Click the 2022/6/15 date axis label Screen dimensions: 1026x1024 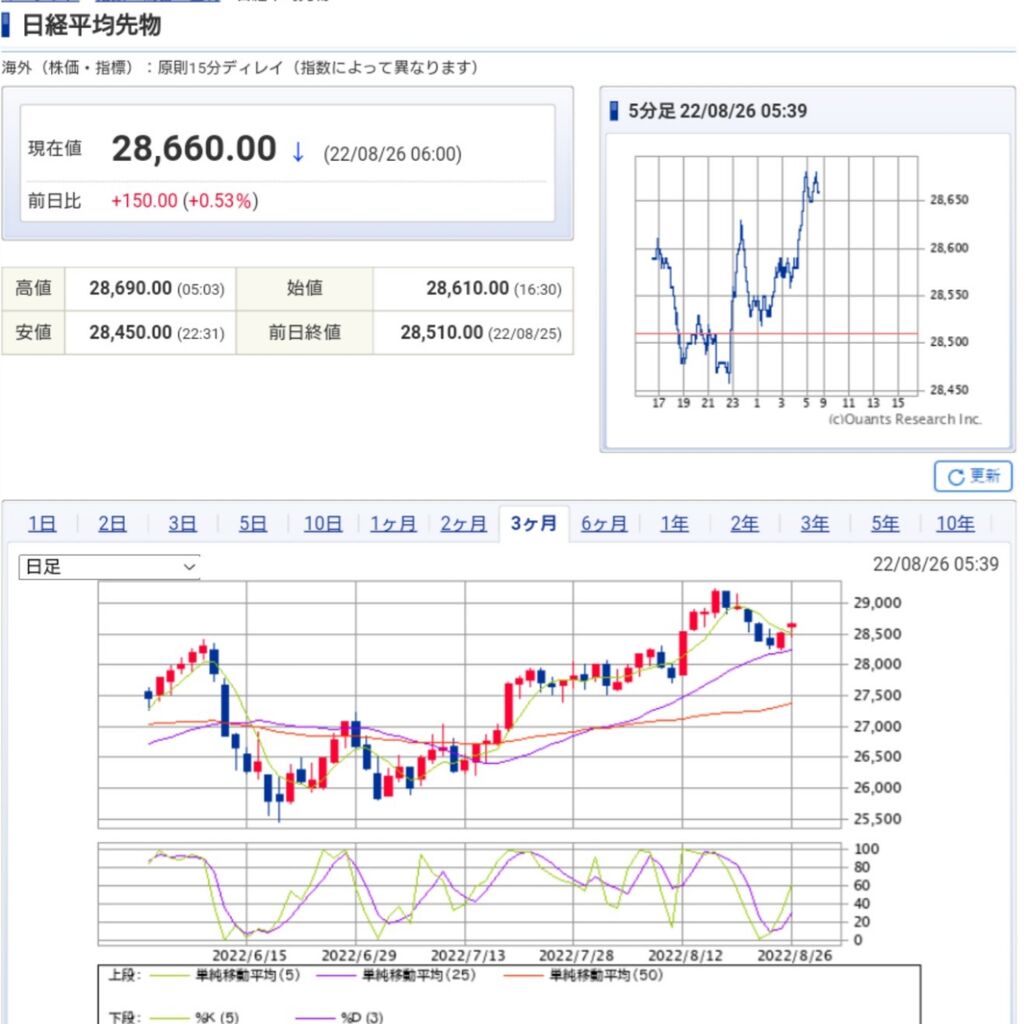click(x=249, y=955)
